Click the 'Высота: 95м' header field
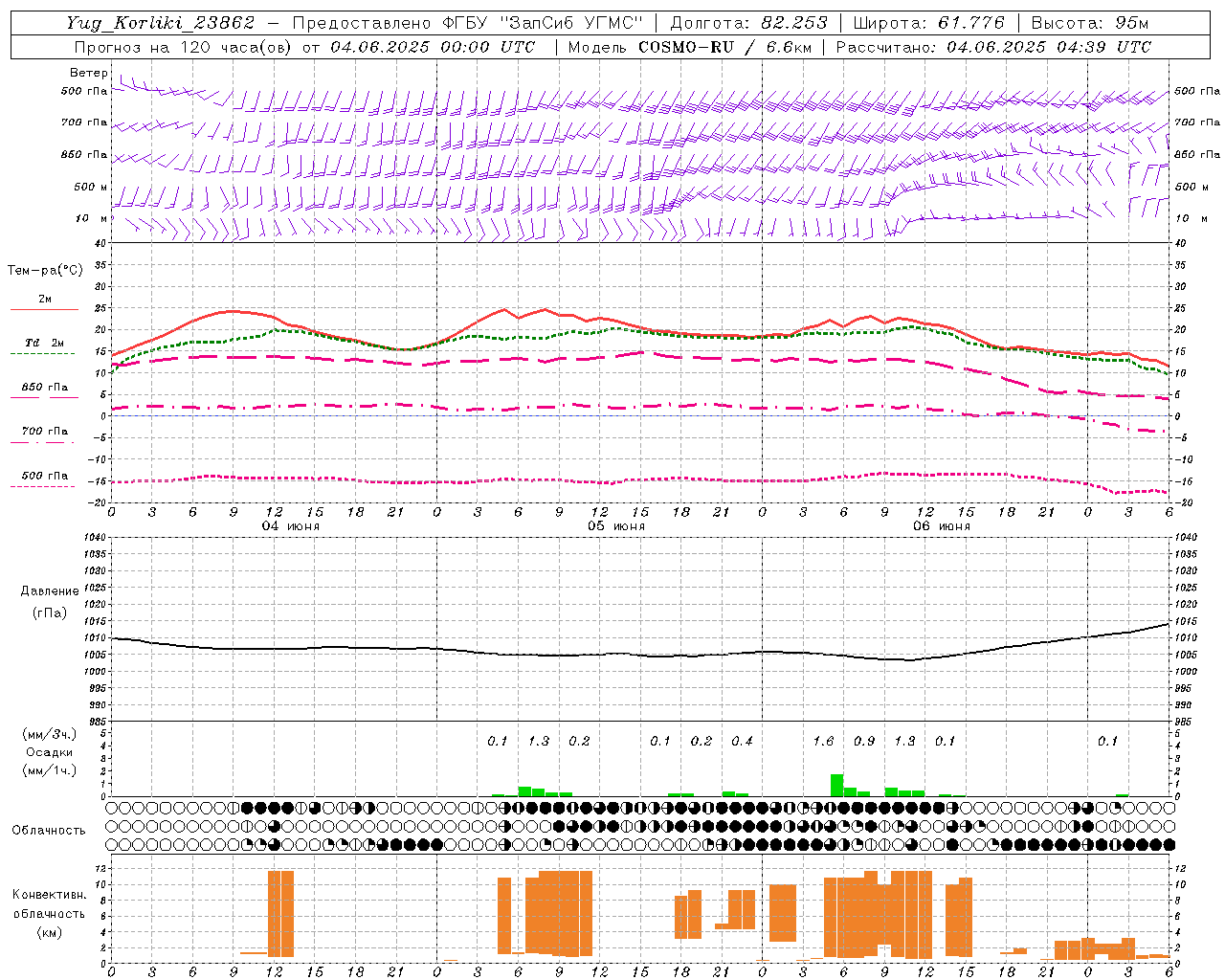1225x980 pixels. pyautogui.click(x=1089, y=23)
